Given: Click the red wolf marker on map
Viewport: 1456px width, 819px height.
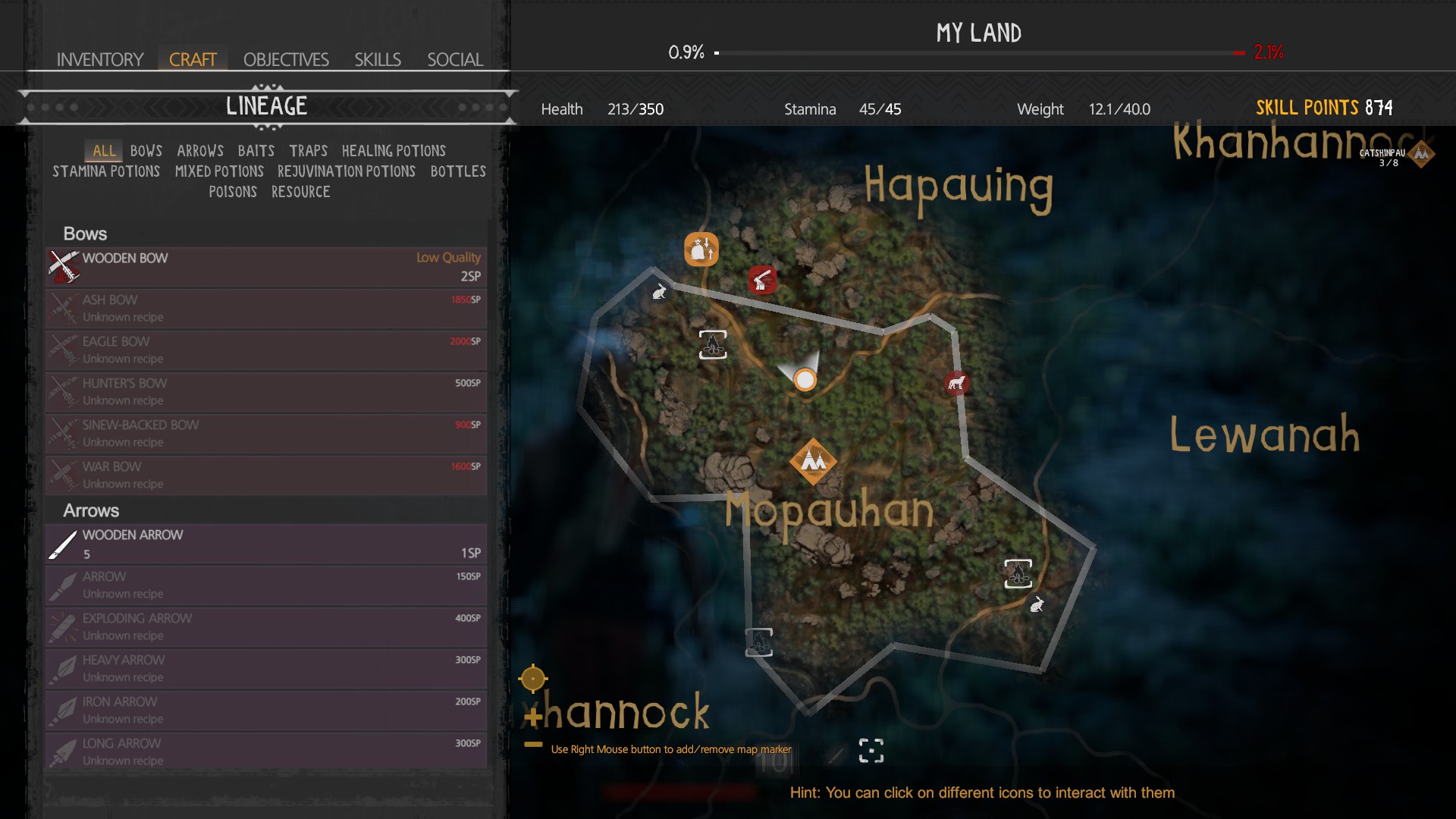Looking at the screenshot, I should coord(956,383).
